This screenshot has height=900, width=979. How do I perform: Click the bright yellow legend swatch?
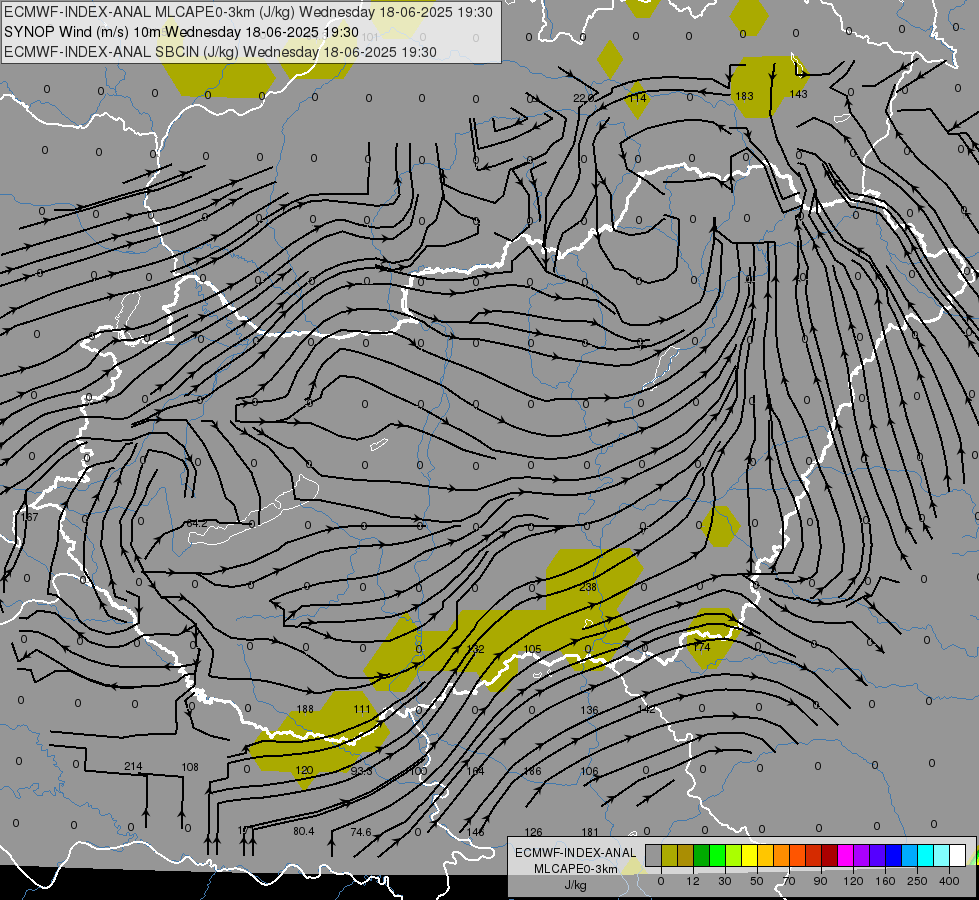coord(750,856)
